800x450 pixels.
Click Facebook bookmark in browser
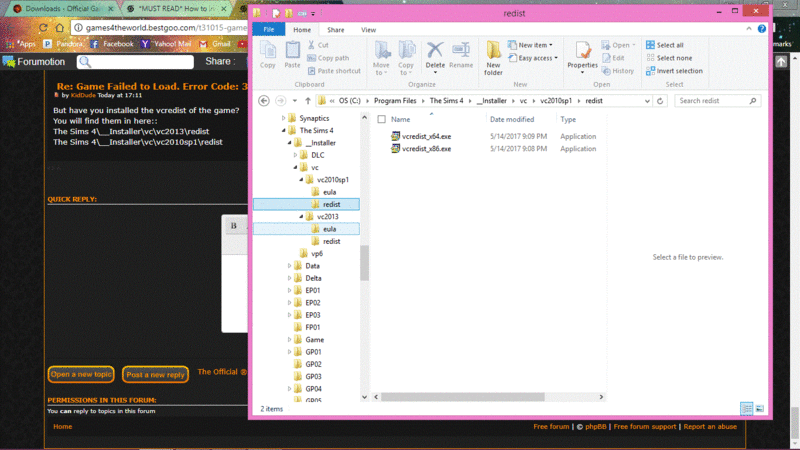(112, 44)
